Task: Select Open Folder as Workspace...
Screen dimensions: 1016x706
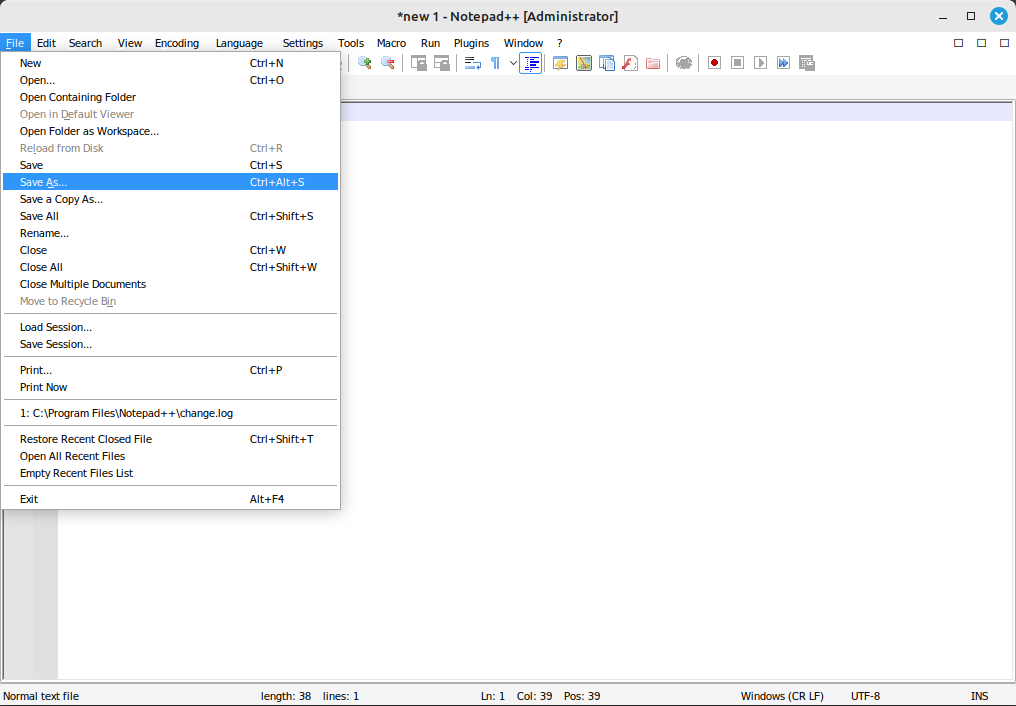Action: click(x=170, y=131)
